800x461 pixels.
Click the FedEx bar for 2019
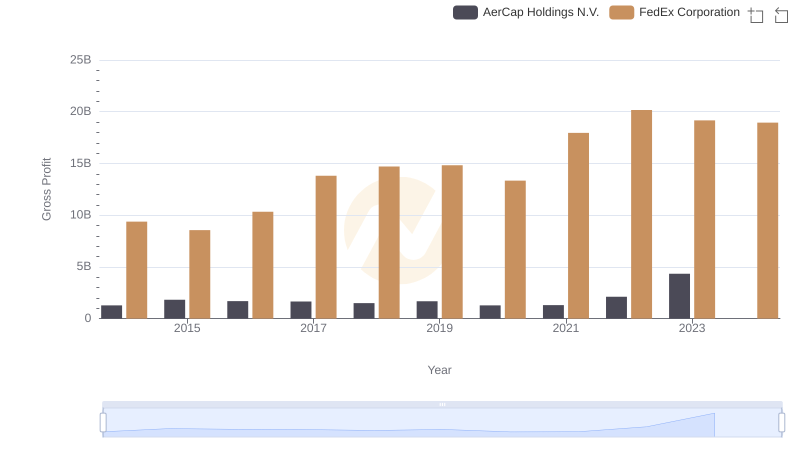pos(452,242)
